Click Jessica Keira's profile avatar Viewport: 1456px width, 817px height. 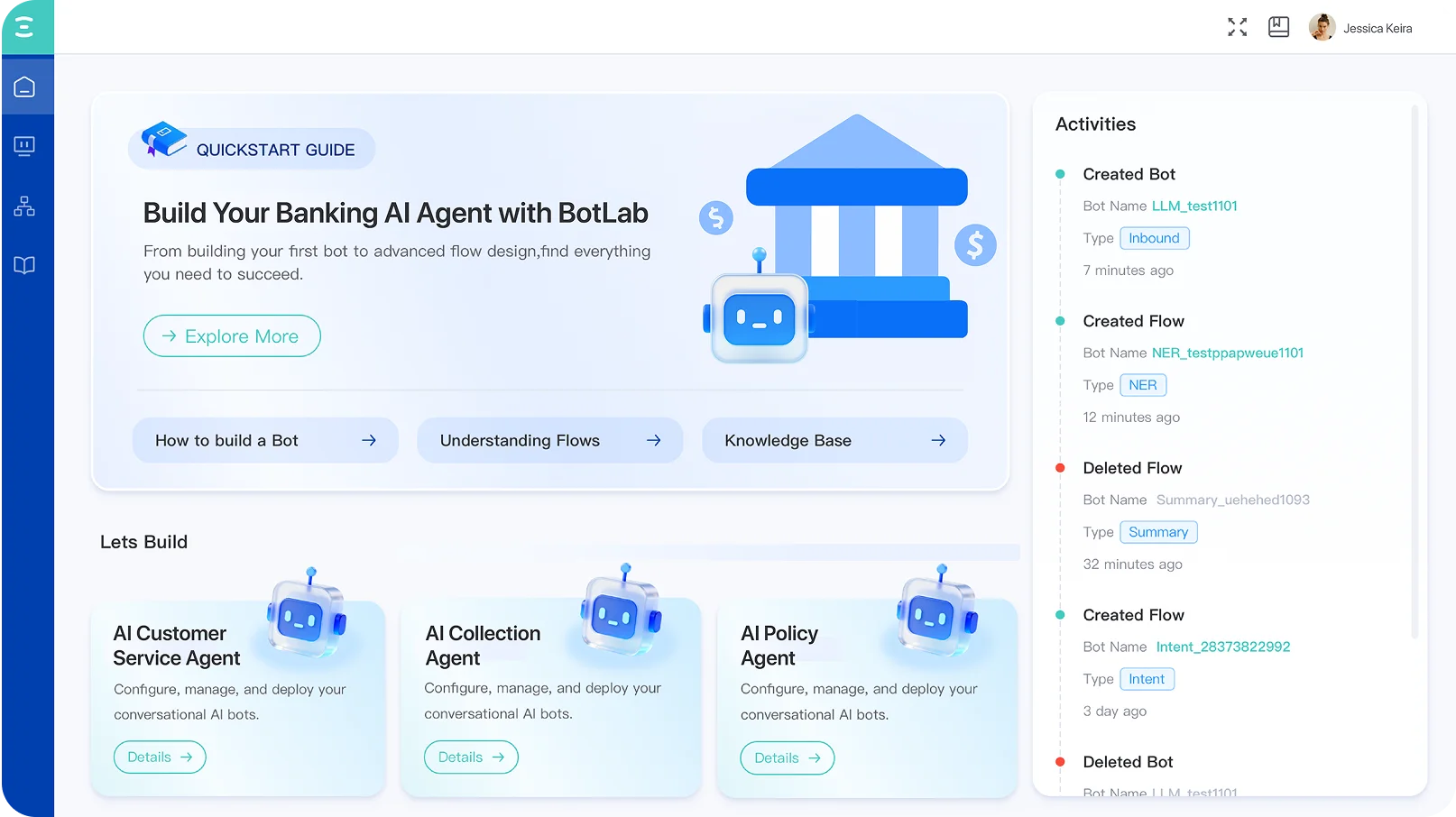(1322, 28)
